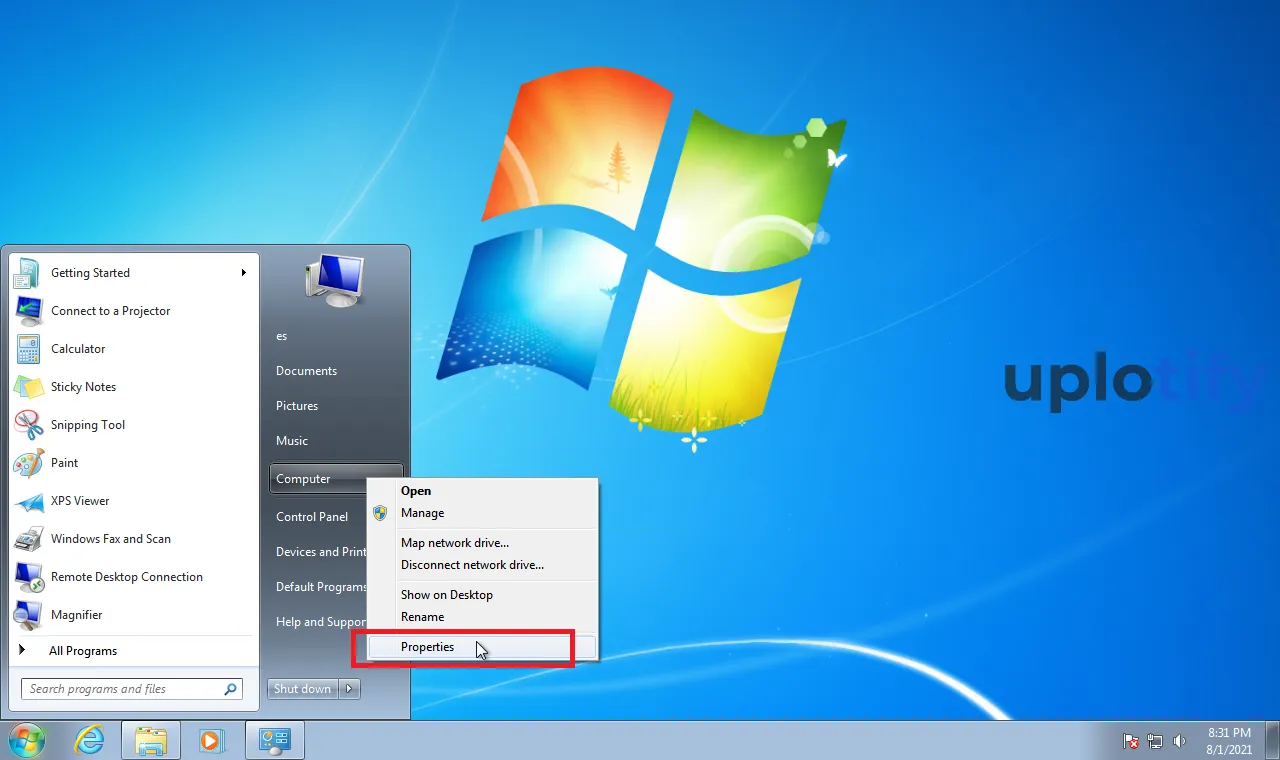Open Pictures from the Start menu

coord(297,406)
